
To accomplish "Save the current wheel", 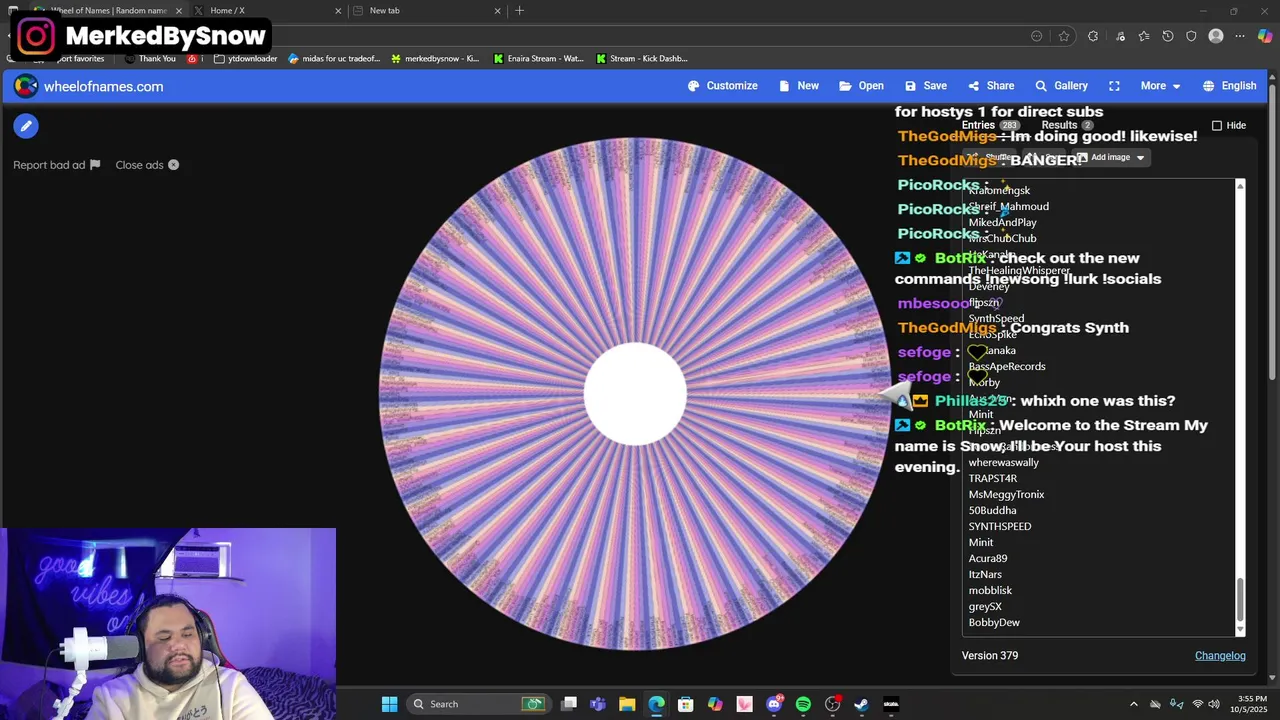I will coord(926,86).
